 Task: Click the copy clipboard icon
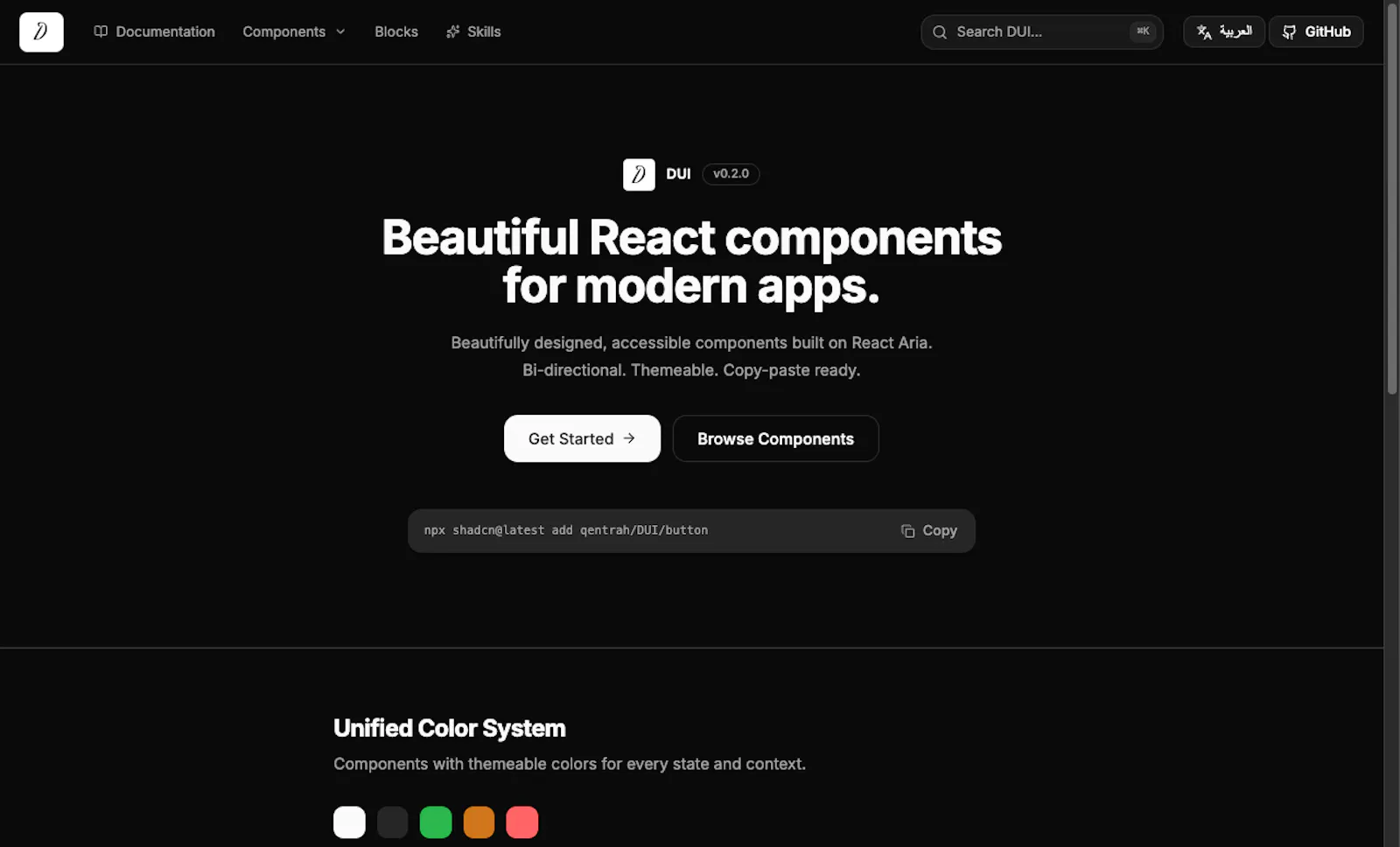[907, 531]
